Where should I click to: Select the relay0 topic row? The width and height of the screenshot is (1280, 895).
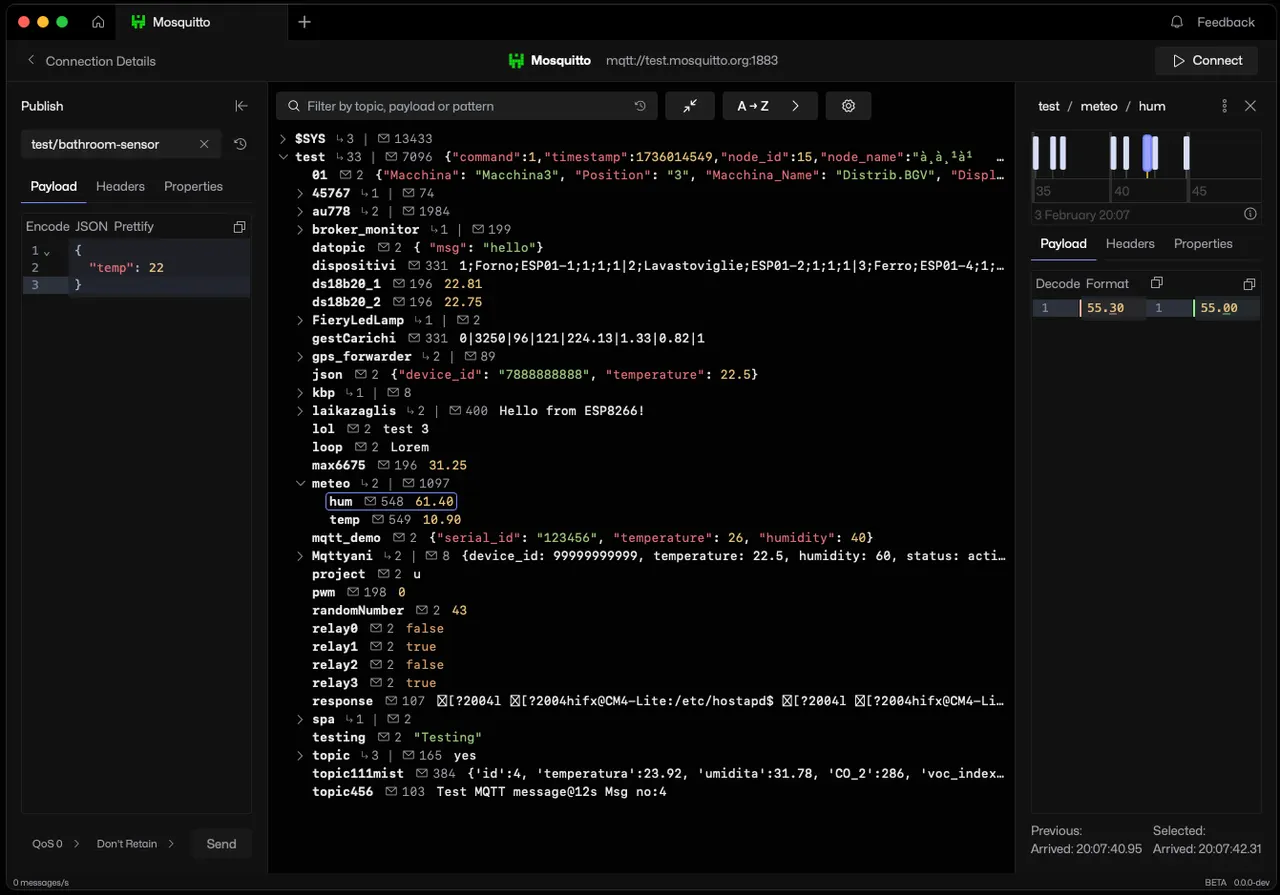[x=378, y=629]
